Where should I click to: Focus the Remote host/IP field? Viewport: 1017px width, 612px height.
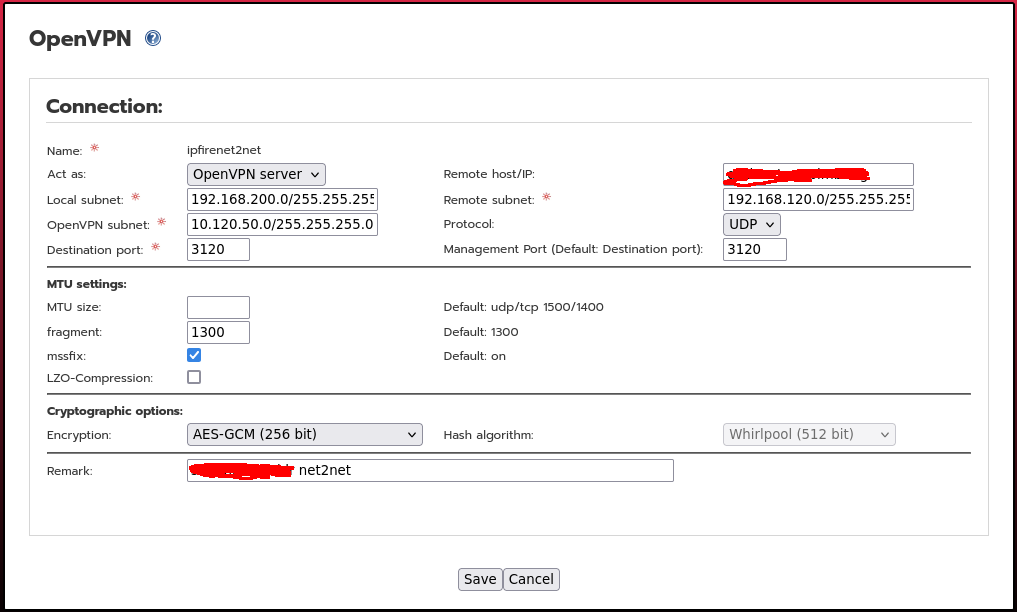819,174
